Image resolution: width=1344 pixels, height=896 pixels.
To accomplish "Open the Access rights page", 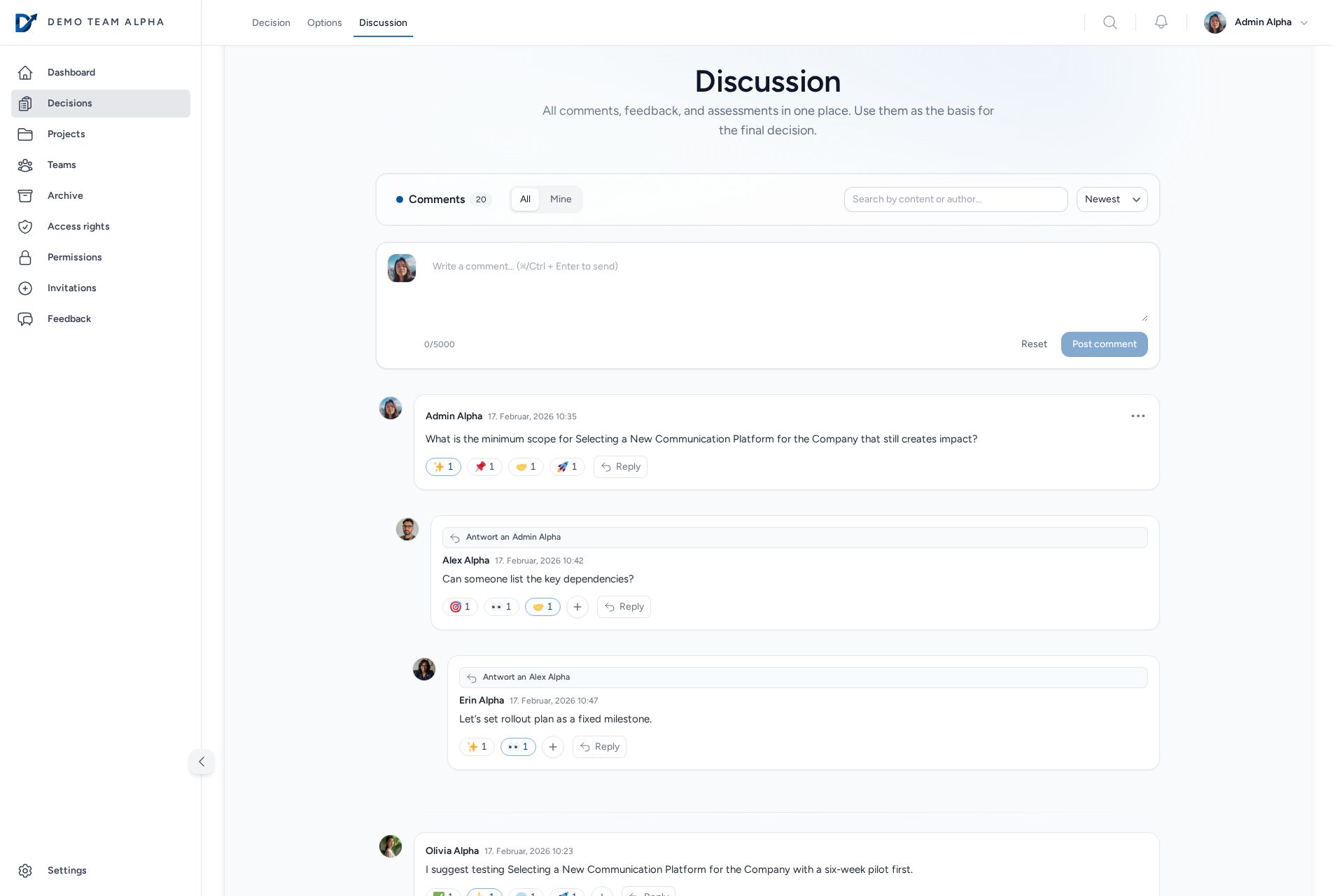I will pyautogui.click(x=78, y=226).
